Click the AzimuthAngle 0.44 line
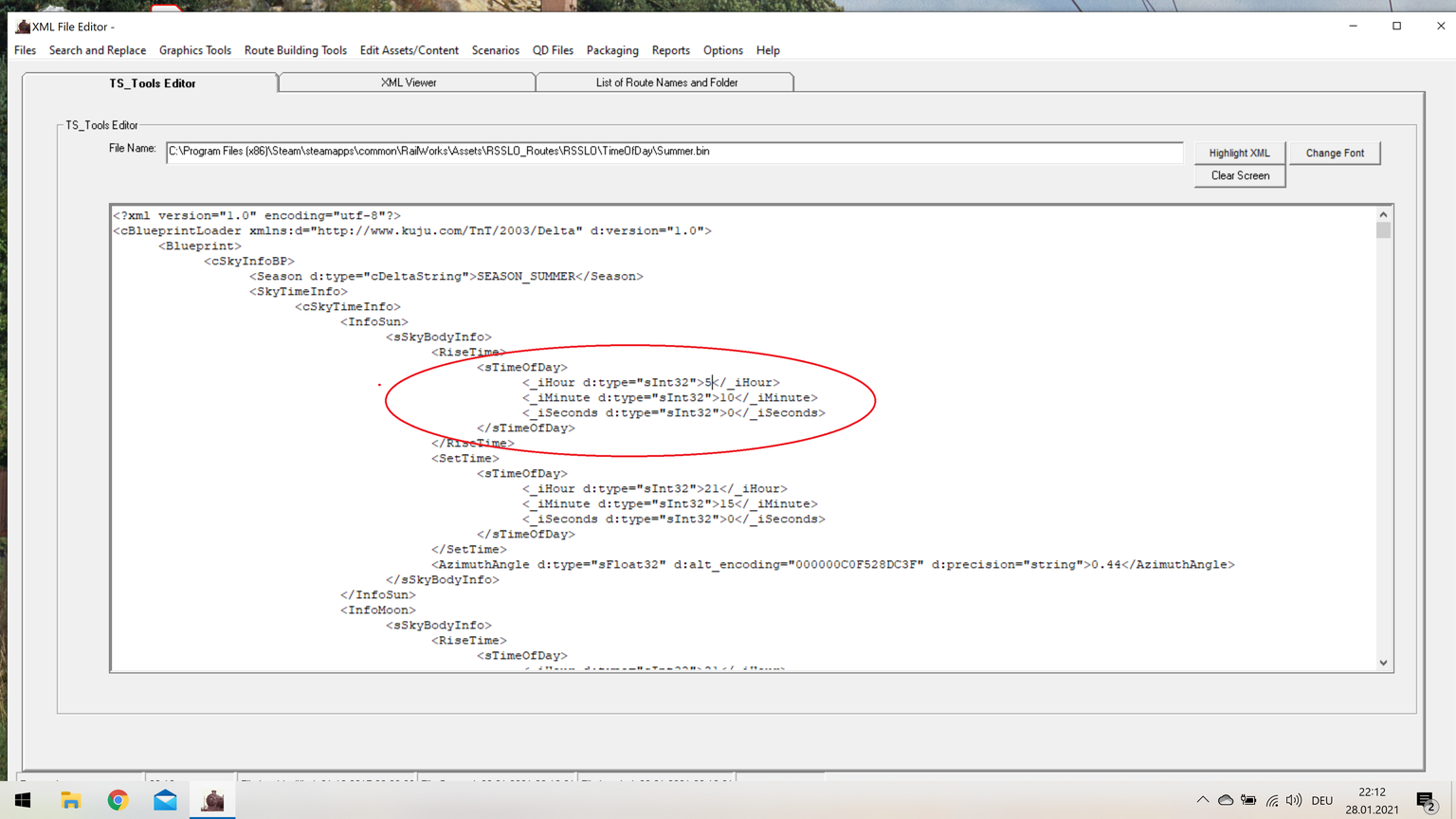The image size is (1456, 819). click(833, 565)
